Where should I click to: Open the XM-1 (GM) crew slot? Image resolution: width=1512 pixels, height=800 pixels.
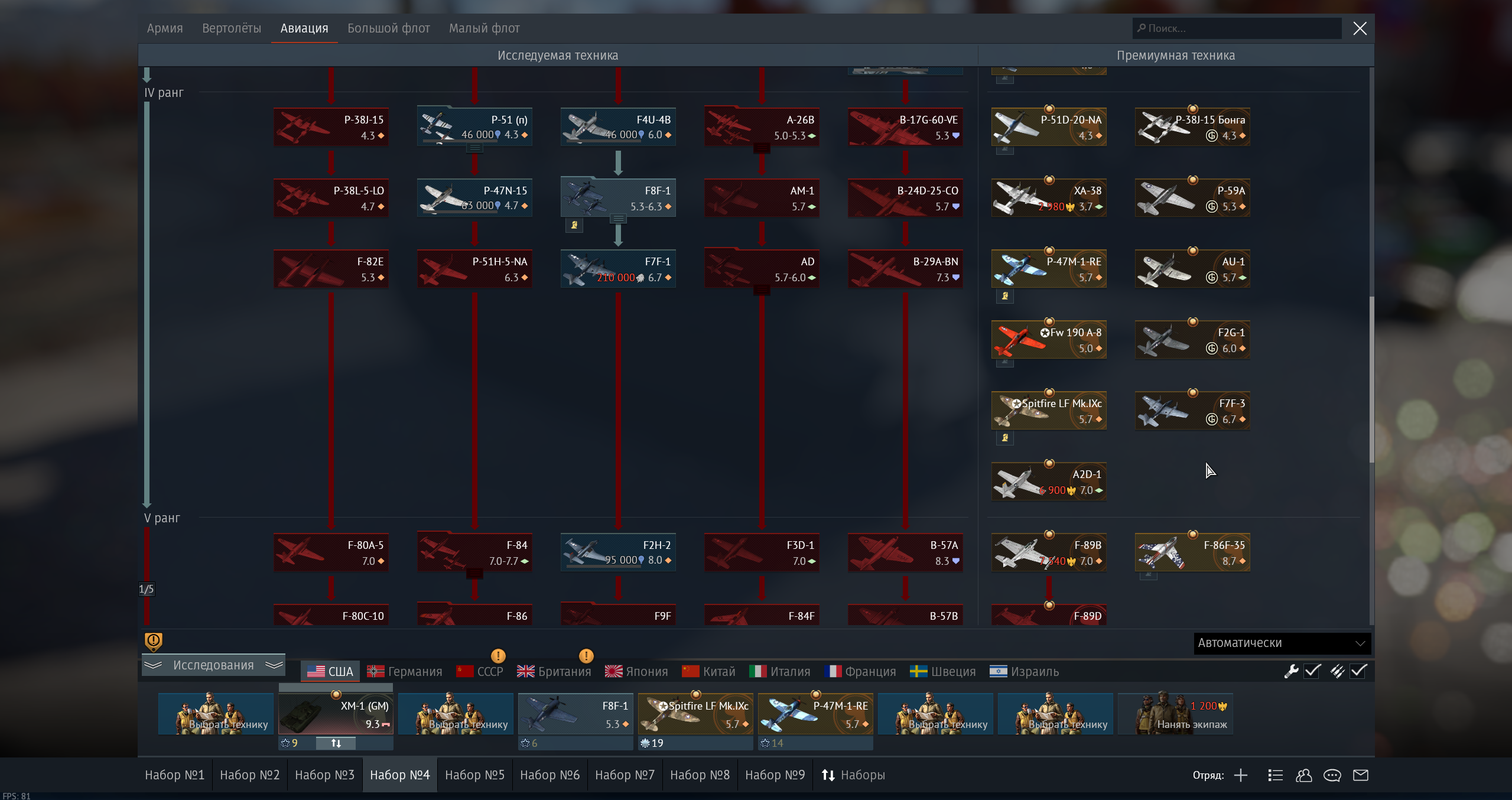(x=336, y=714)
